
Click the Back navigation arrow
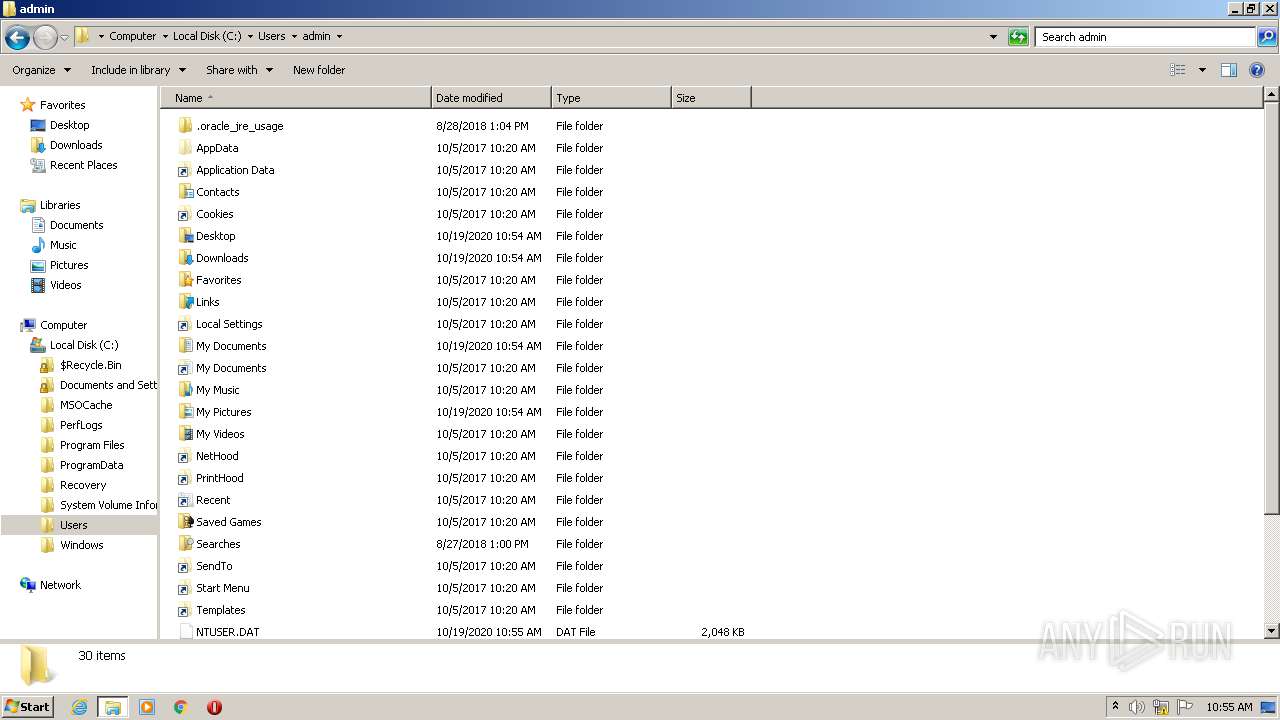[x=17, y=38]
